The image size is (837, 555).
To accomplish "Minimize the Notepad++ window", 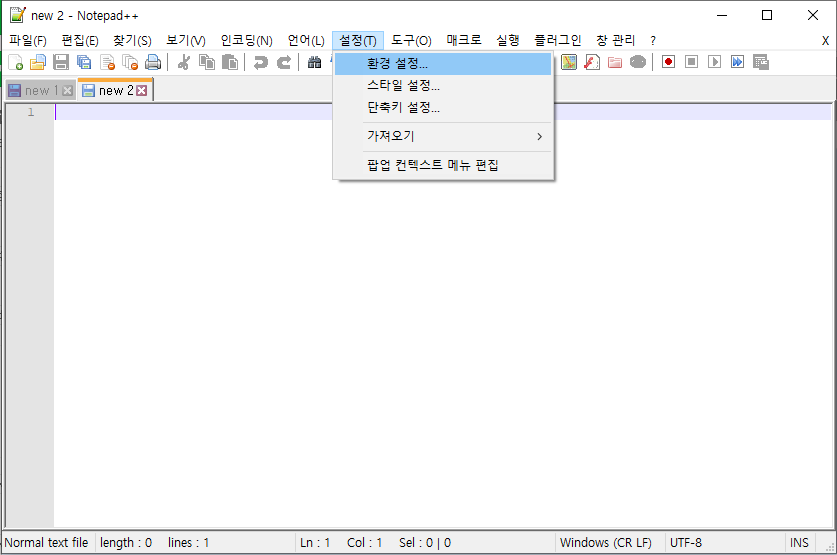I will point(722,15).
